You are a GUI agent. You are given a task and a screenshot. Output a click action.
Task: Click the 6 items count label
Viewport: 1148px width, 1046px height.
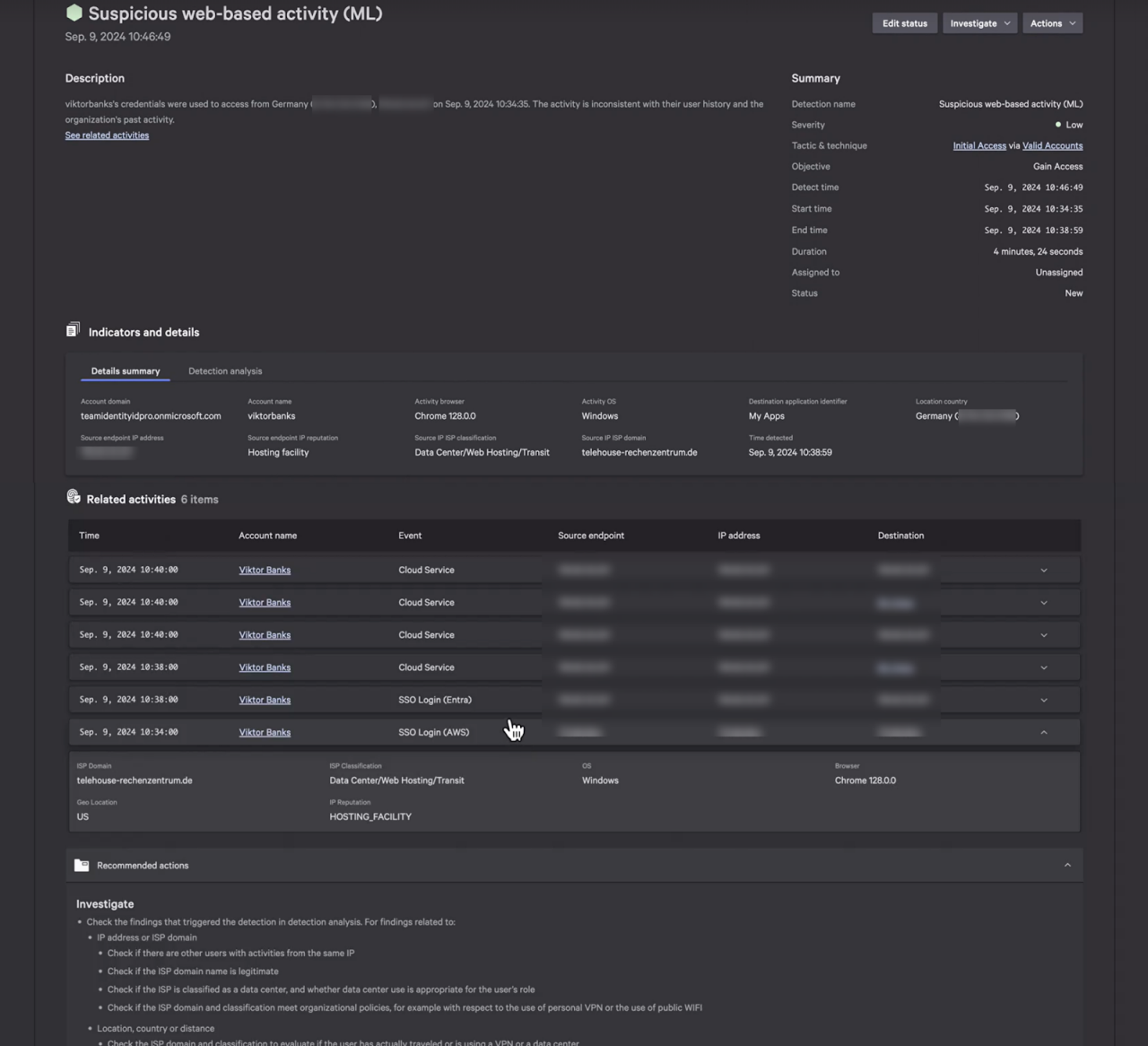199,500
